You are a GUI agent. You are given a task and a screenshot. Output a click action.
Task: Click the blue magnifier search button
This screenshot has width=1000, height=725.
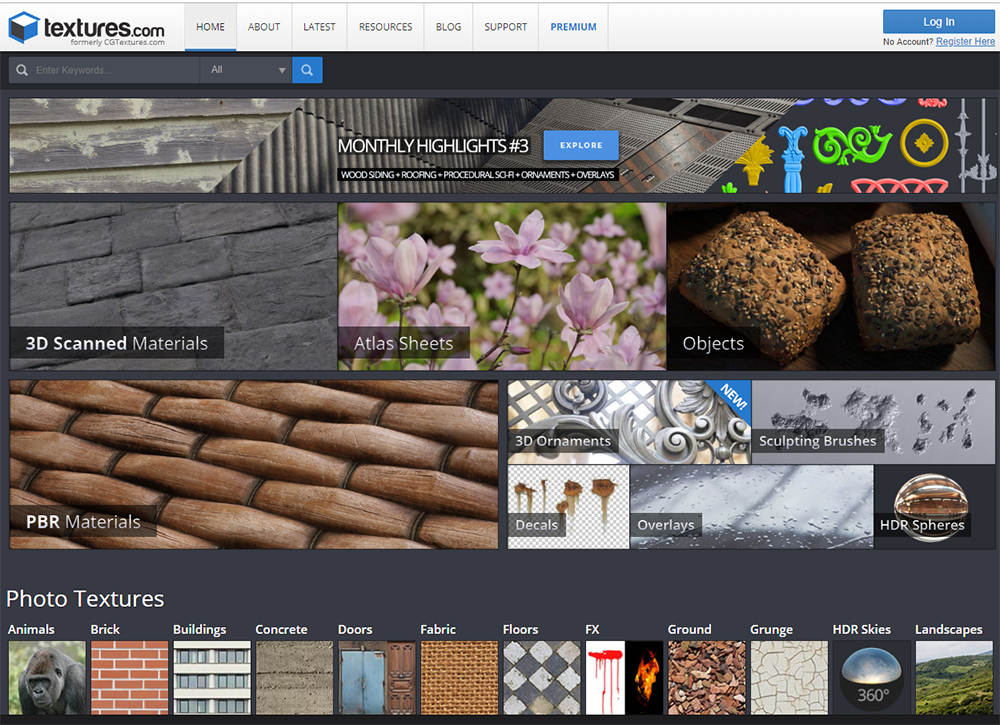click(x=307, y=70)
